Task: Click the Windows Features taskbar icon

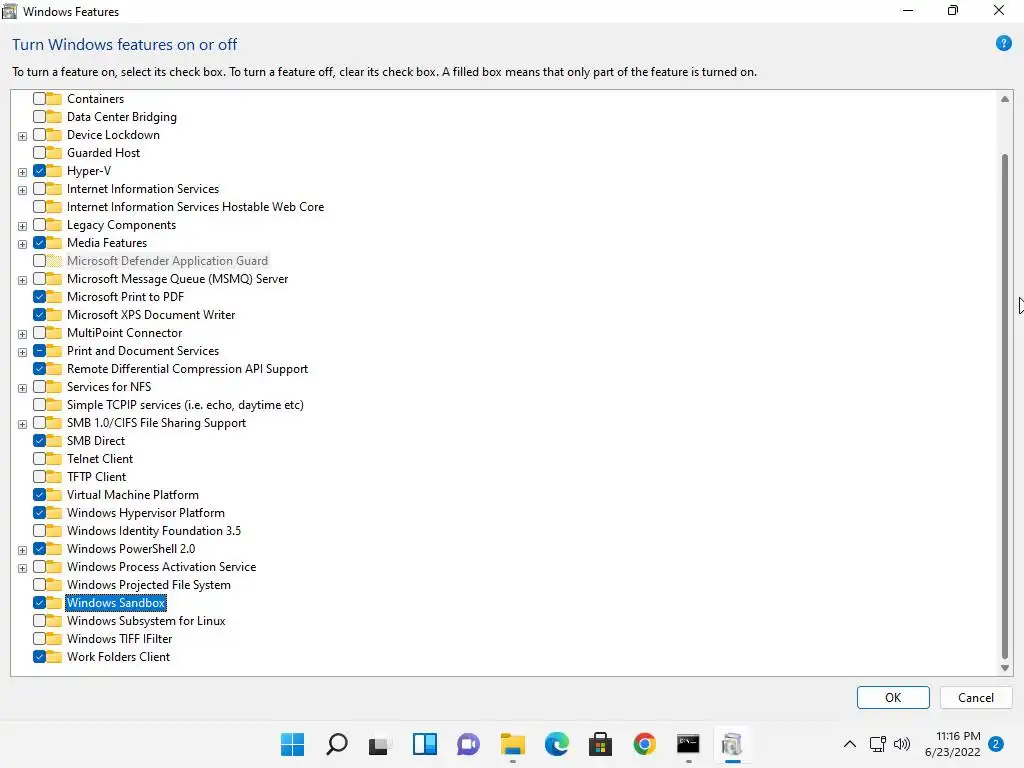Action: click(x=732, y=744)
